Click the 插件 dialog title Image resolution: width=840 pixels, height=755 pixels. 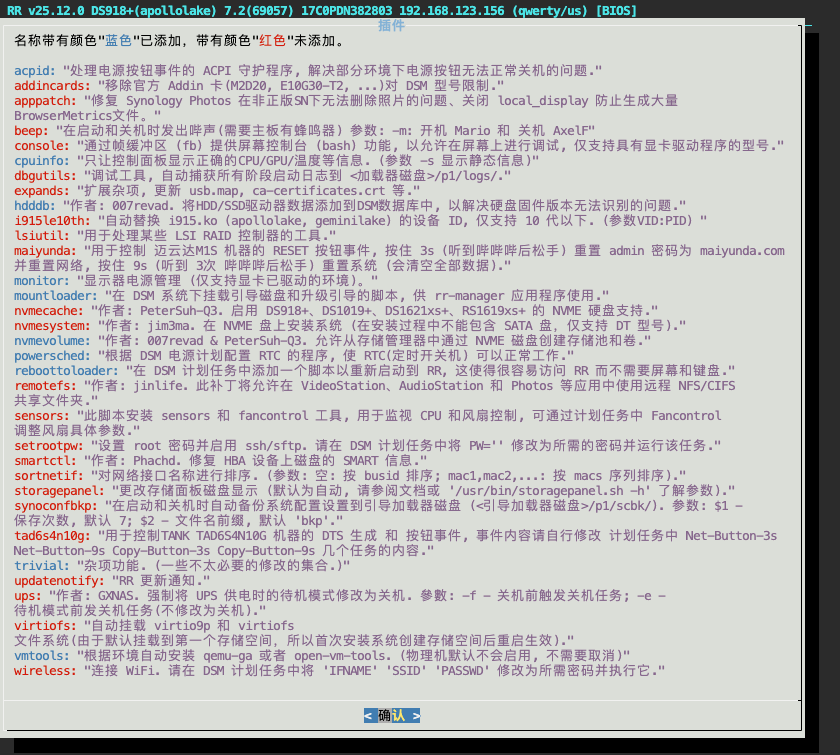(391, 26)
